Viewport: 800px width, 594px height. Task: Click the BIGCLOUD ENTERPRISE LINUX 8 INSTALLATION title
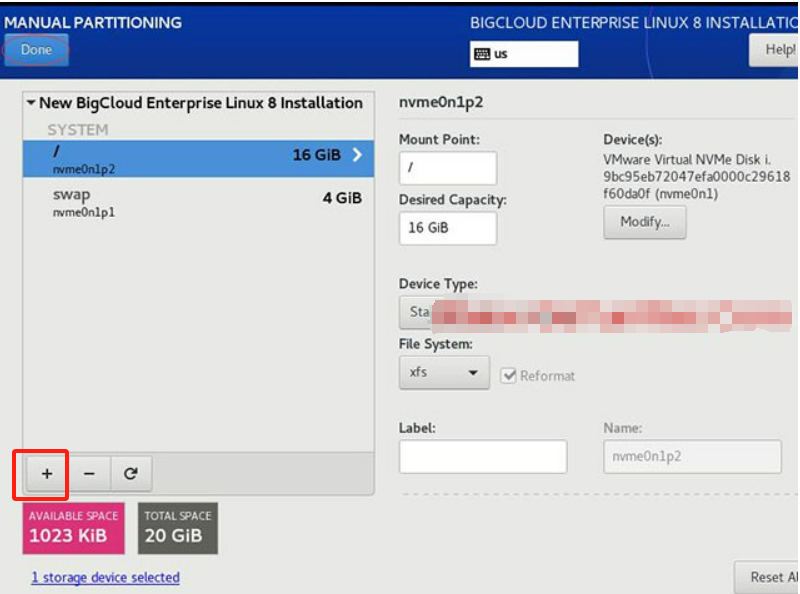click(634, 23)
